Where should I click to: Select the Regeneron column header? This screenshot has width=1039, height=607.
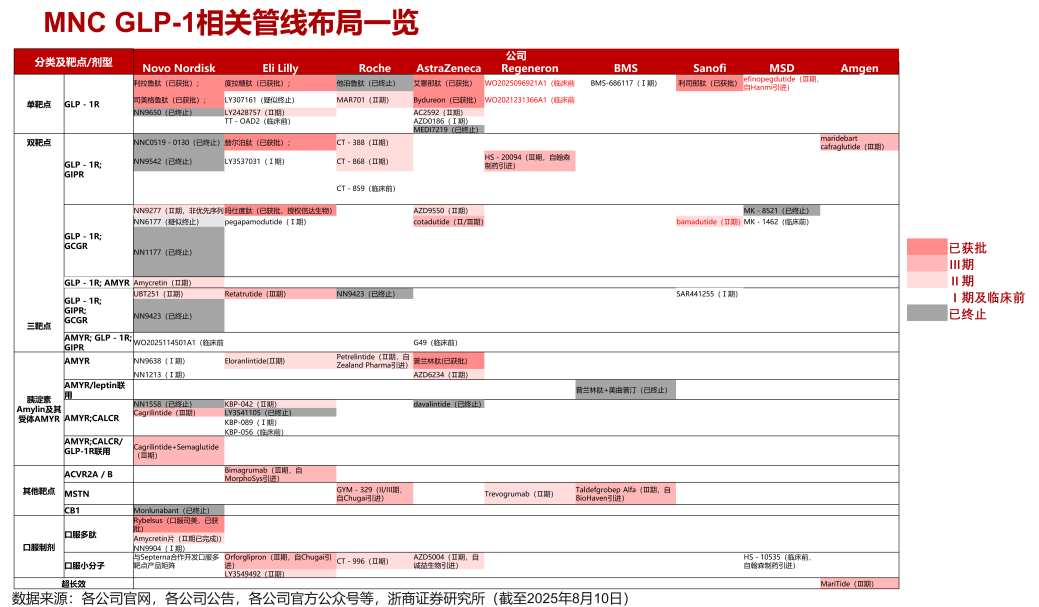529,68
